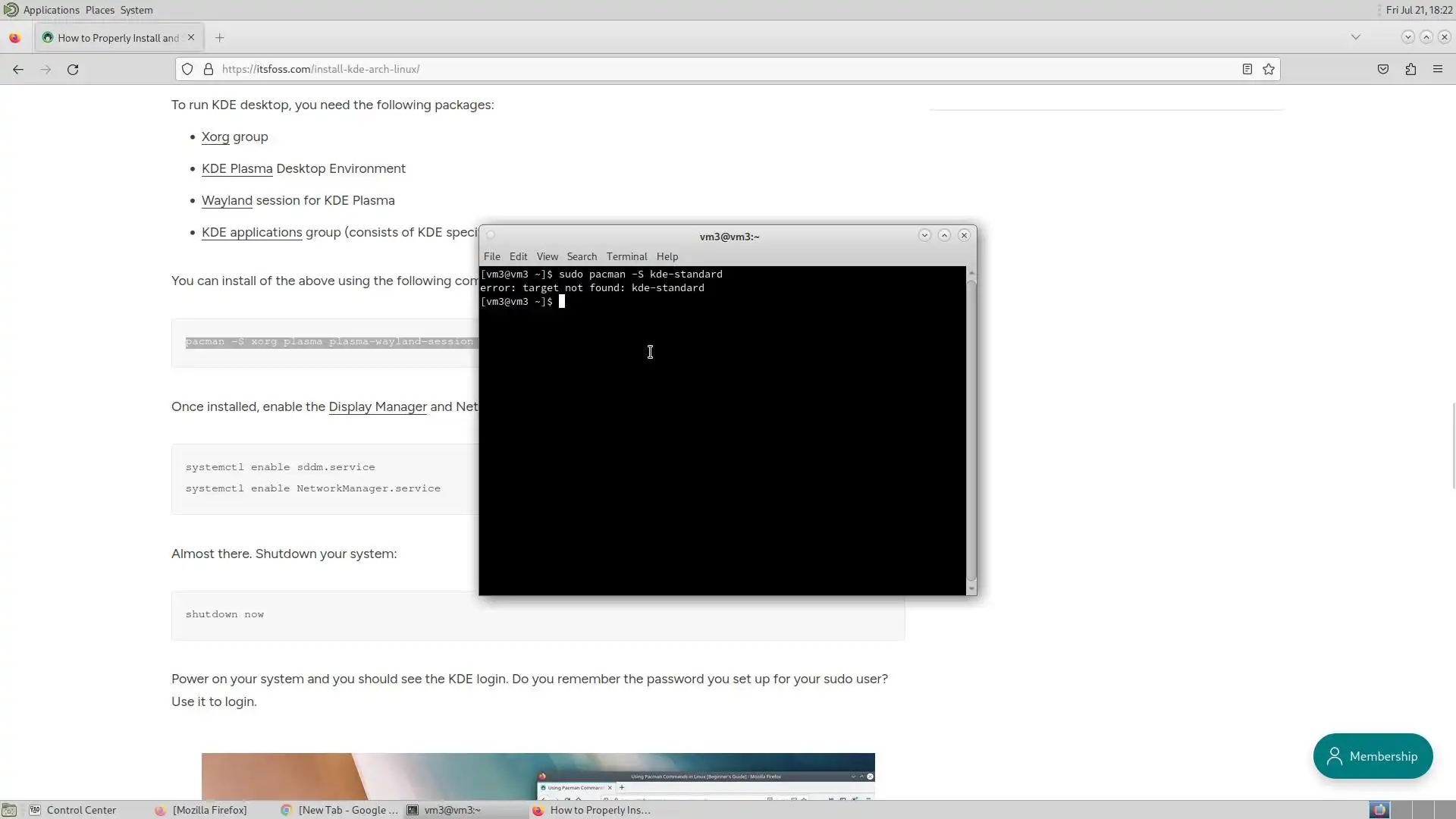1456x819 pixels.
Task: Click the Firefox back arrow button
Action: point(18,69)
